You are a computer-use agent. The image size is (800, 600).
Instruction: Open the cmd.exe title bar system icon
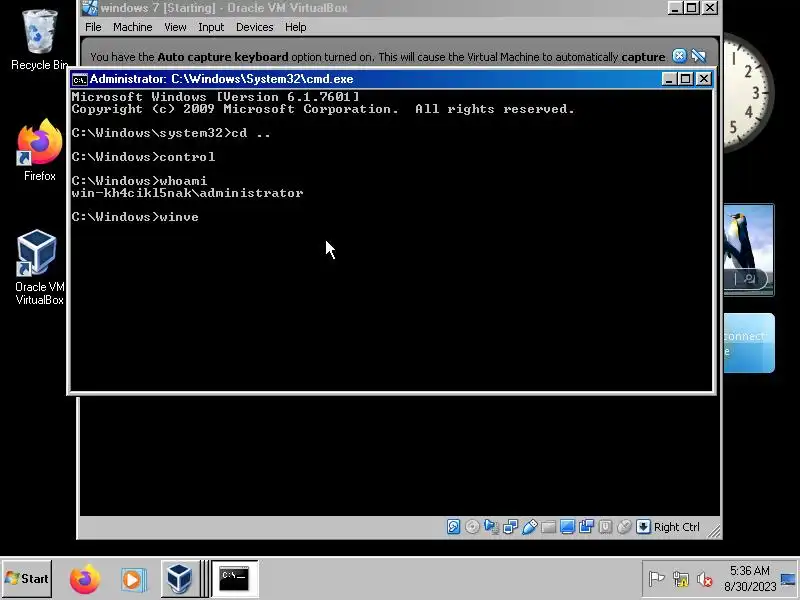coord(79,79)
